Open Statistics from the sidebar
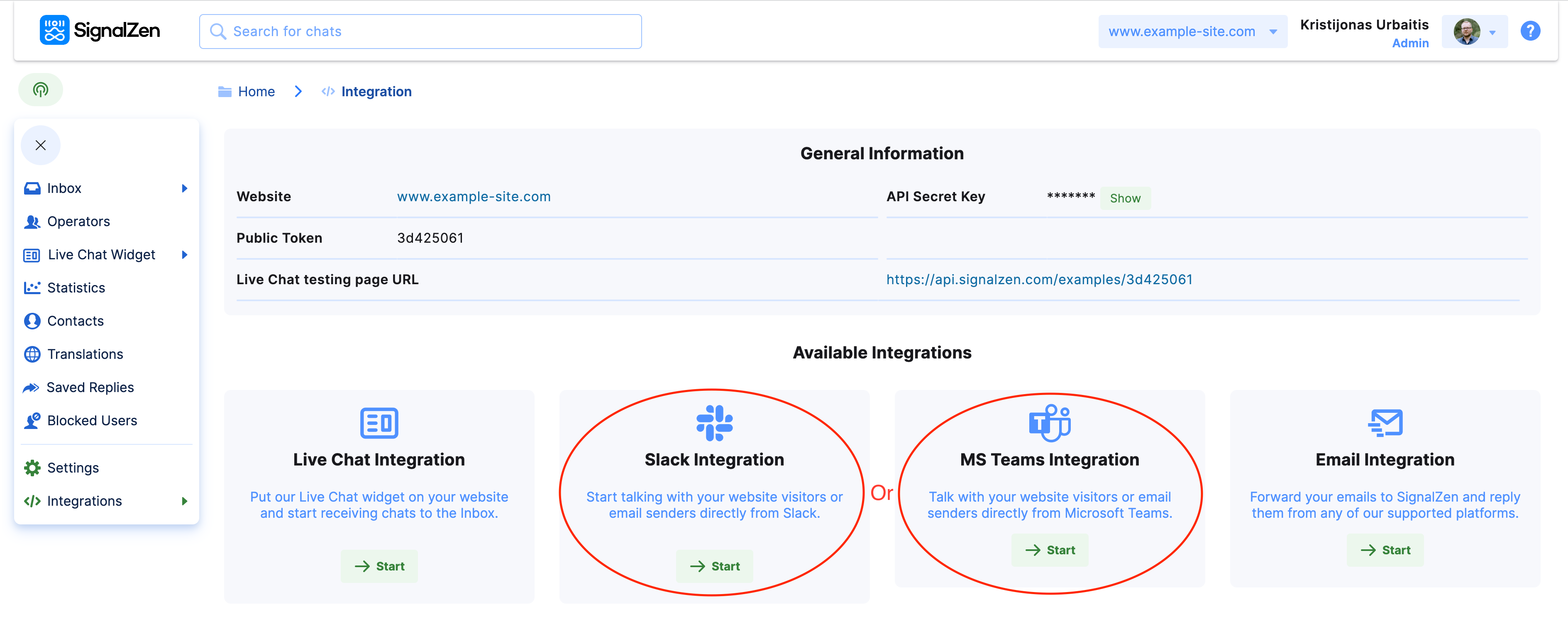This screenshot has width=1568, height=619. [x=76, y=287]
